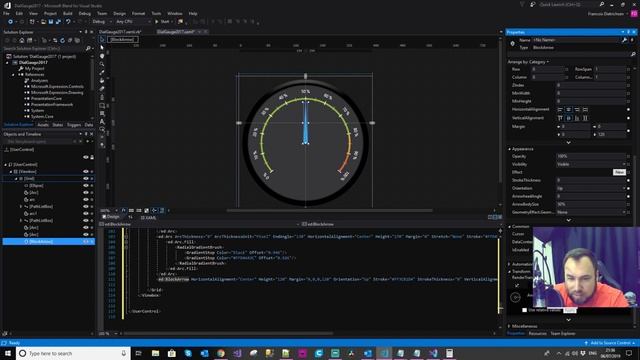This screenshot has width=640, height=360.
Task: Click the Start debugging button
Action: 162,22
